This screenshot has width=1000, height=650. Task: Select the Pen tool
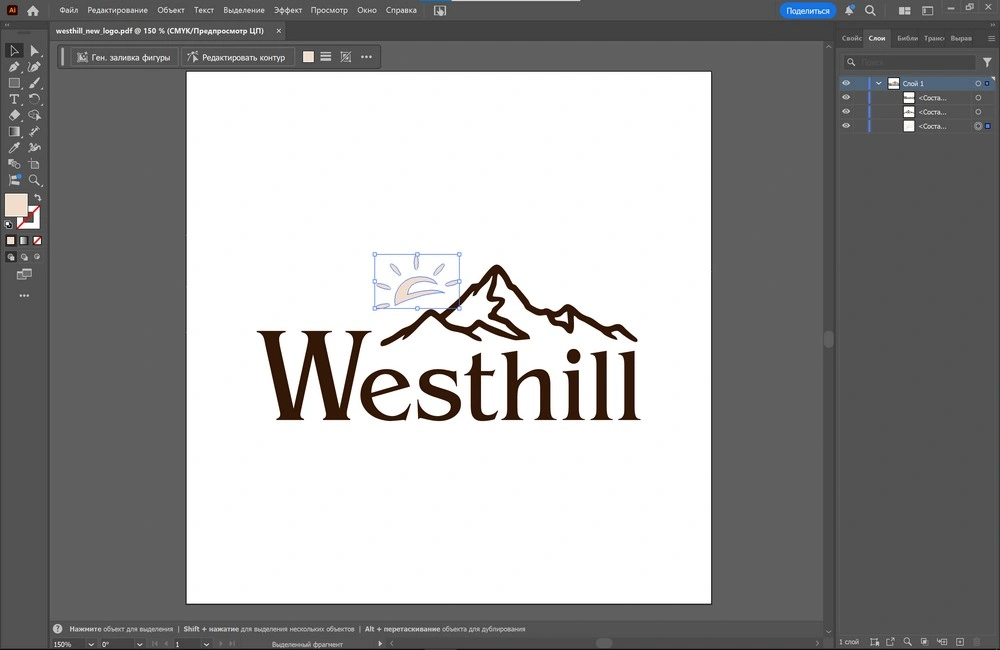pos(15,67)
